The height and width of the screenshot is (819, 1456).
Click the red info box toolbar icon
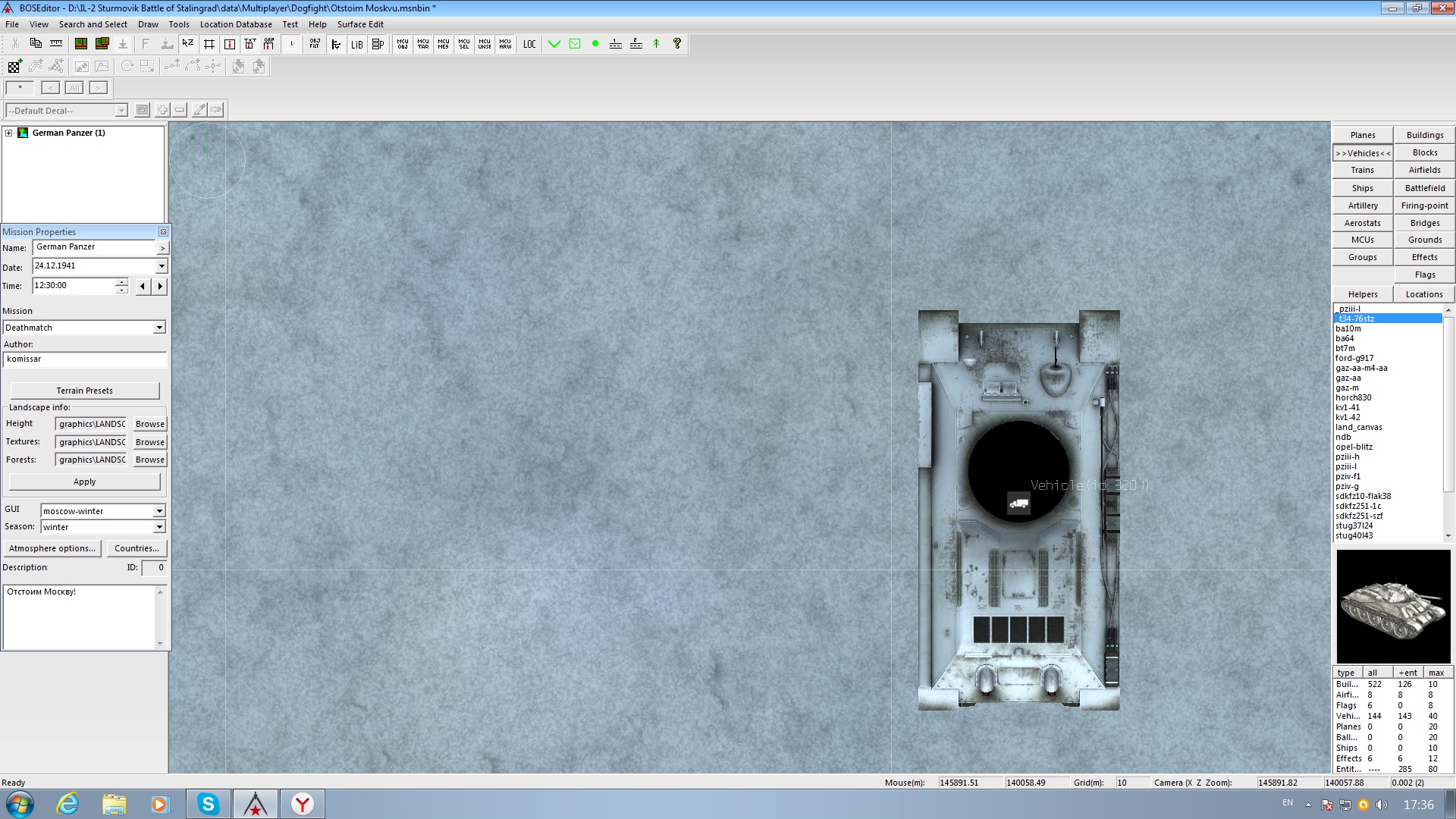point(229,44)
